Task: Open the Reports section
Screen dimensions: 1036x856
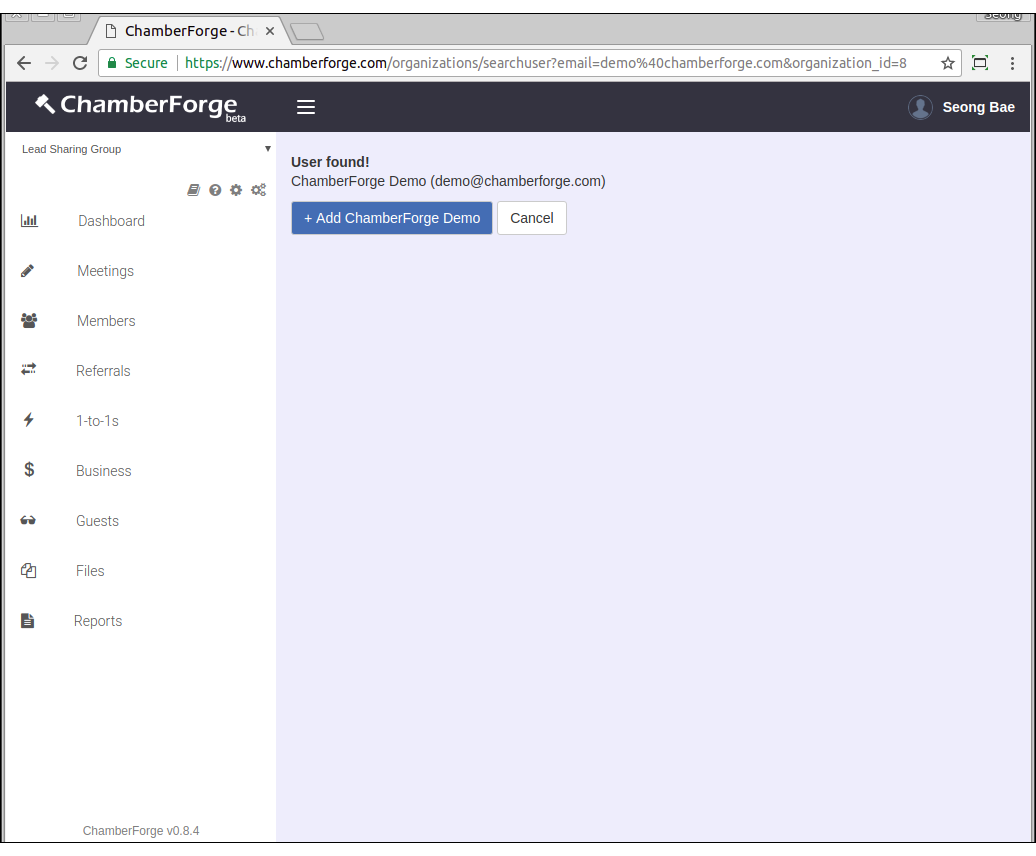Action: (98, 621)
